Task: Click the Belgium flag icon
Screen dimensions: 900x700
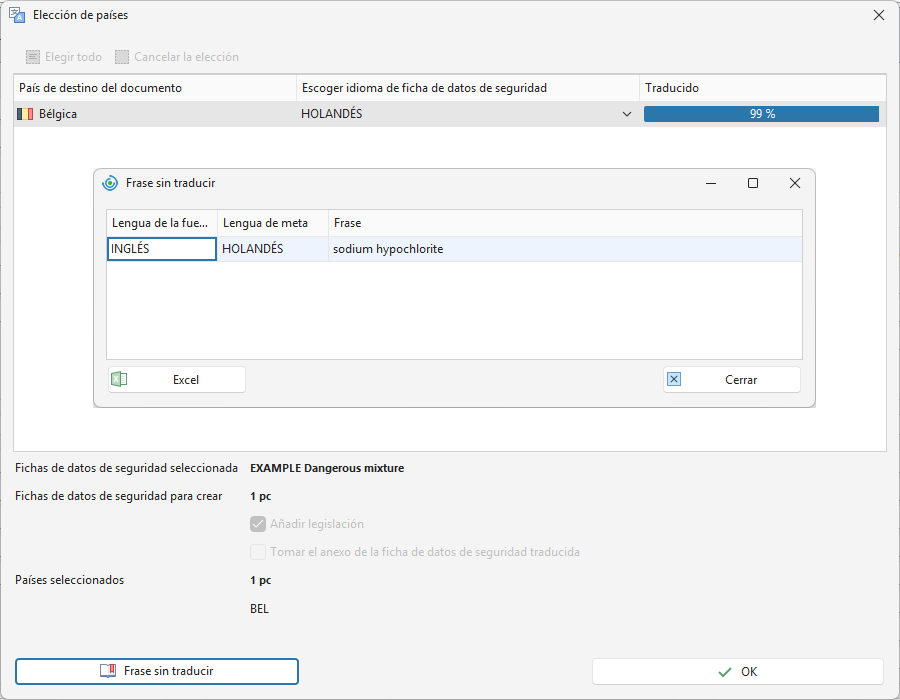Action: (25, 114)
